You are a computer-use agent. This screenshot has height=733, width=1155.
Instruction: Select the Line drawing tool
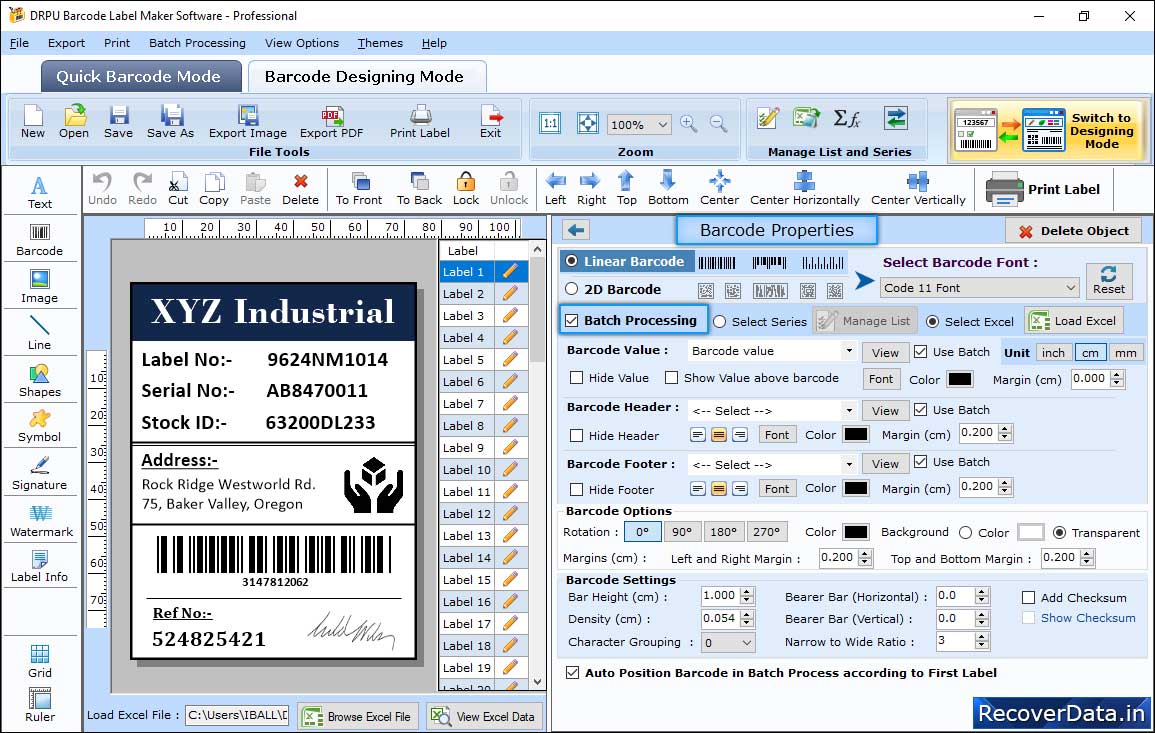click(x=40, y=333)
